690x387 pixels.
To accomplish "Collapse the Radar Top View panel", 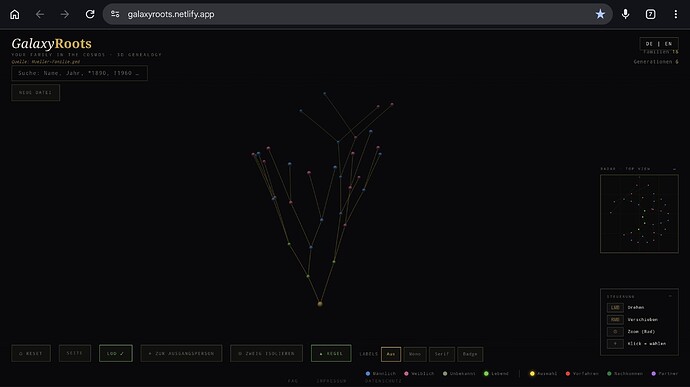I will click(674, 169).
